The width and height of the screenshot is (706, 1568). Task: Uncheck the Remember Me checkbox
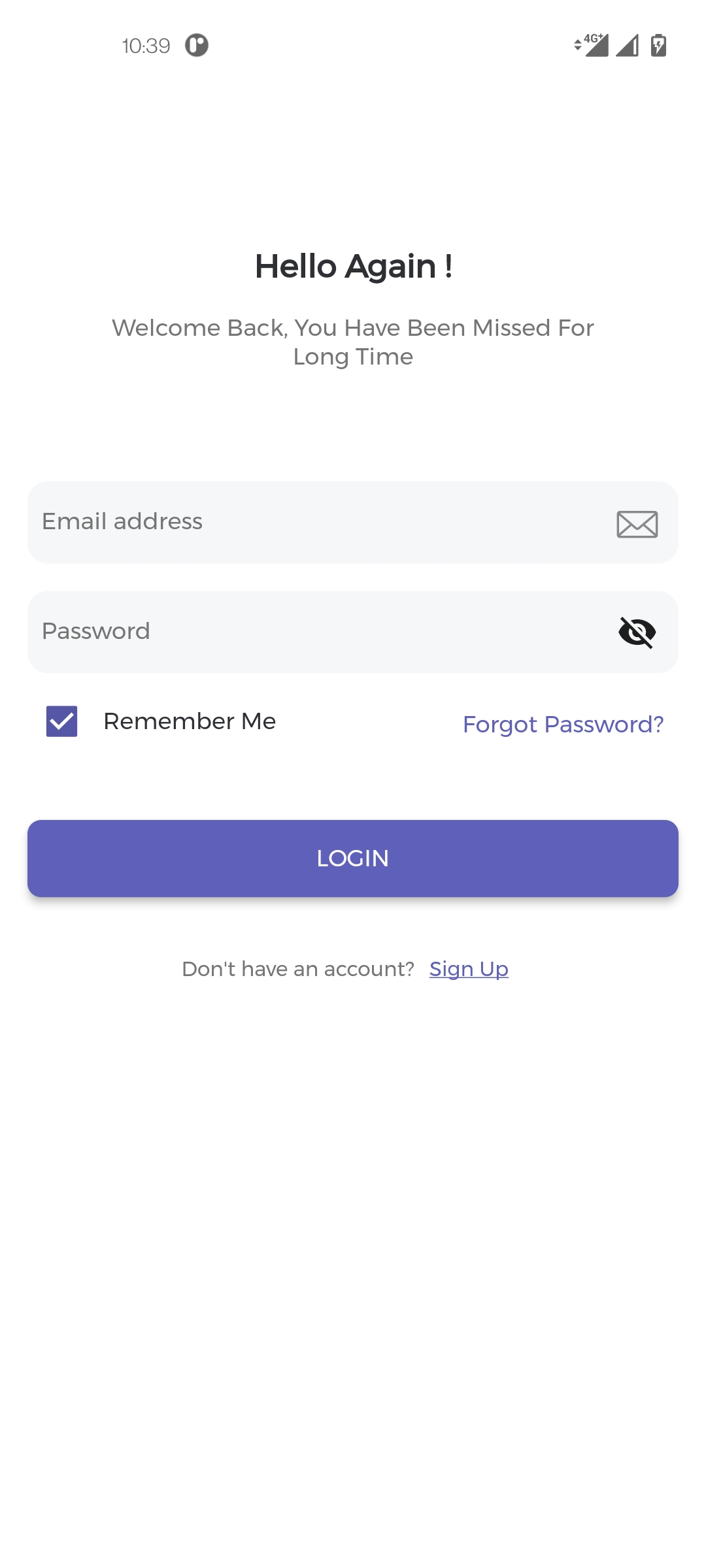(62, 721)
